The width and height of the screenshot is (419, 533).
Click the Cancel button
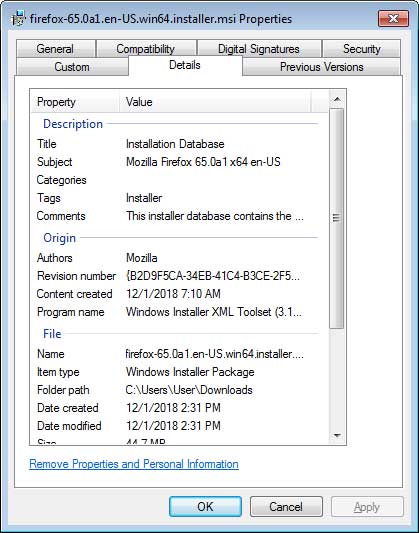[x=286, y=506]
